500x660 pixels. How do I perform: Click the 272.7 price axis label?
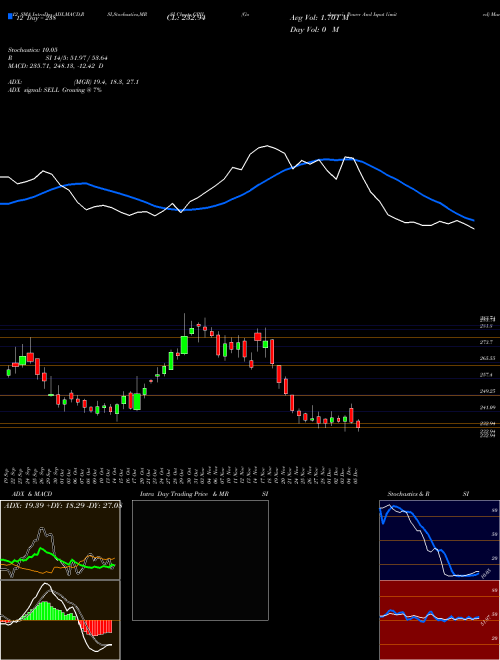point(486,343)
